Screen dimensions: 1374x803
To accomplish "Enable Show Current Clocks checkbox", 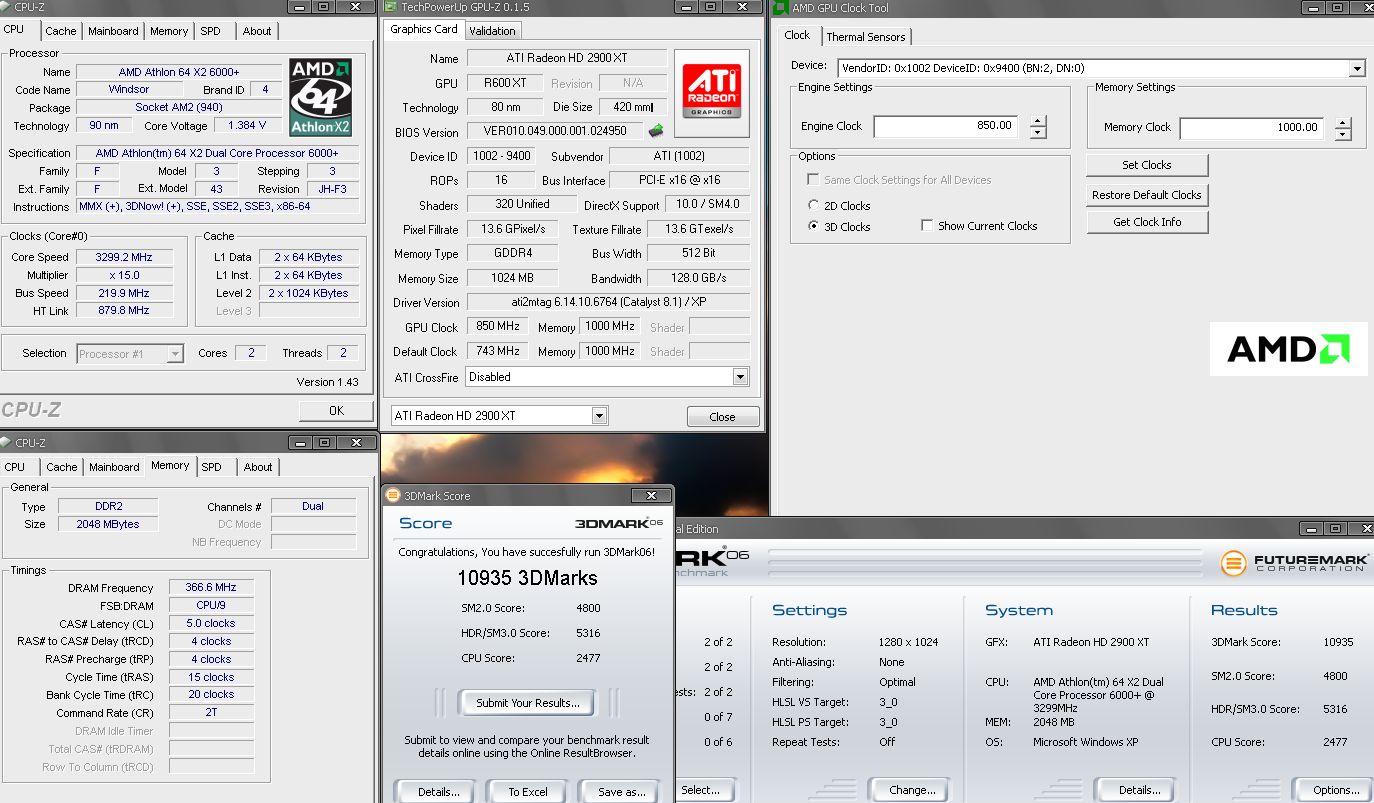I will pyautogui.click(x=927, y=226).
